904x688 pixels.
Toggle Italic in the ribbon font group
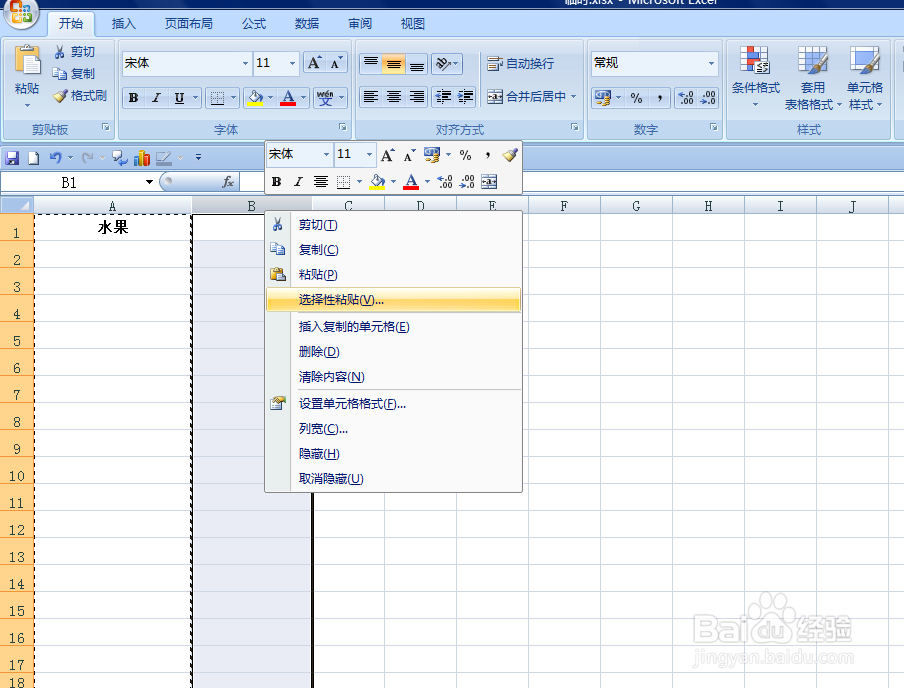[x=156, y=98]
